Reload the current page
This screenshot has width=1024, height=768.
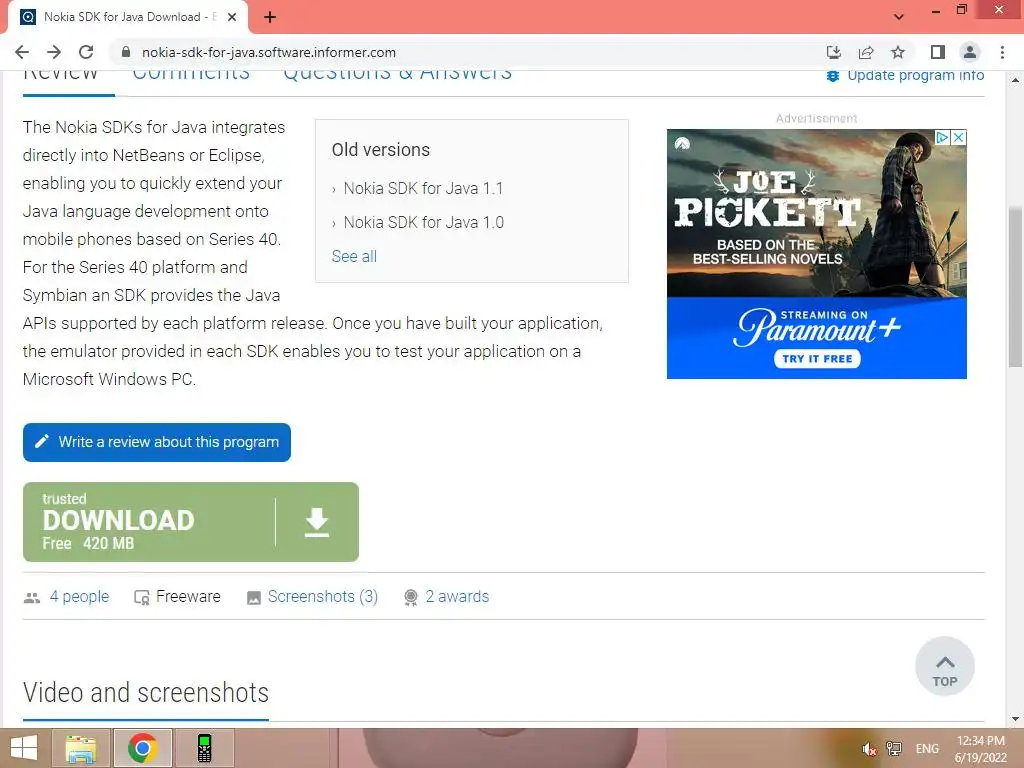[86, 52]
